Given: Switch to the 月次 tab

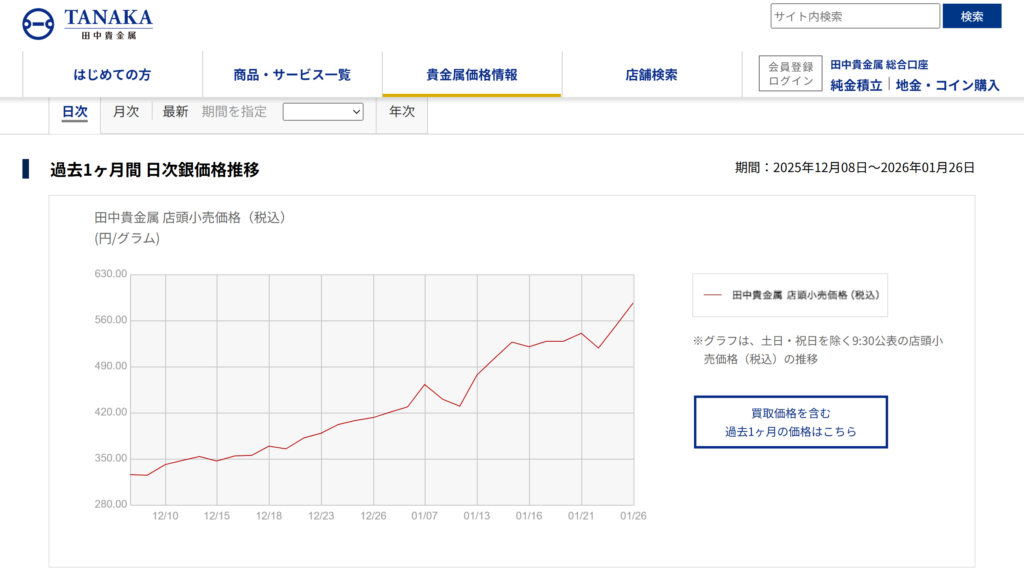Looking at the screenshot, I should 126,112.
